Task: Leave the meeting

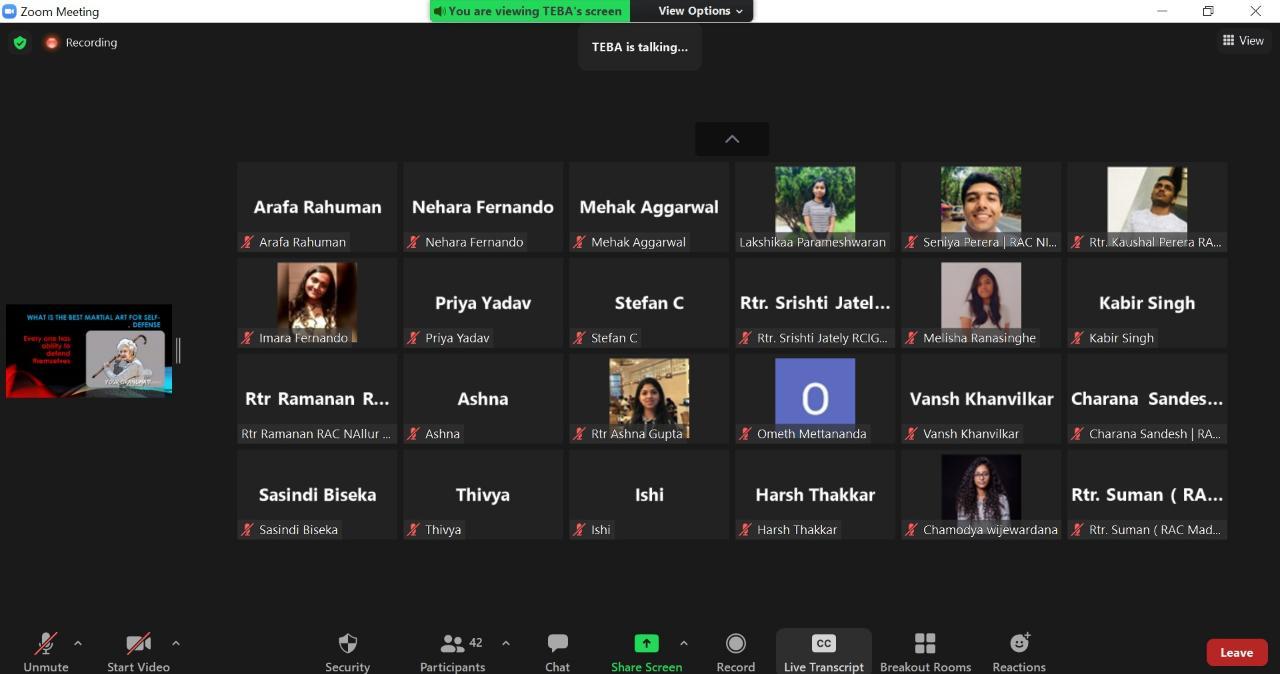Action: (x=1236, y=652)
